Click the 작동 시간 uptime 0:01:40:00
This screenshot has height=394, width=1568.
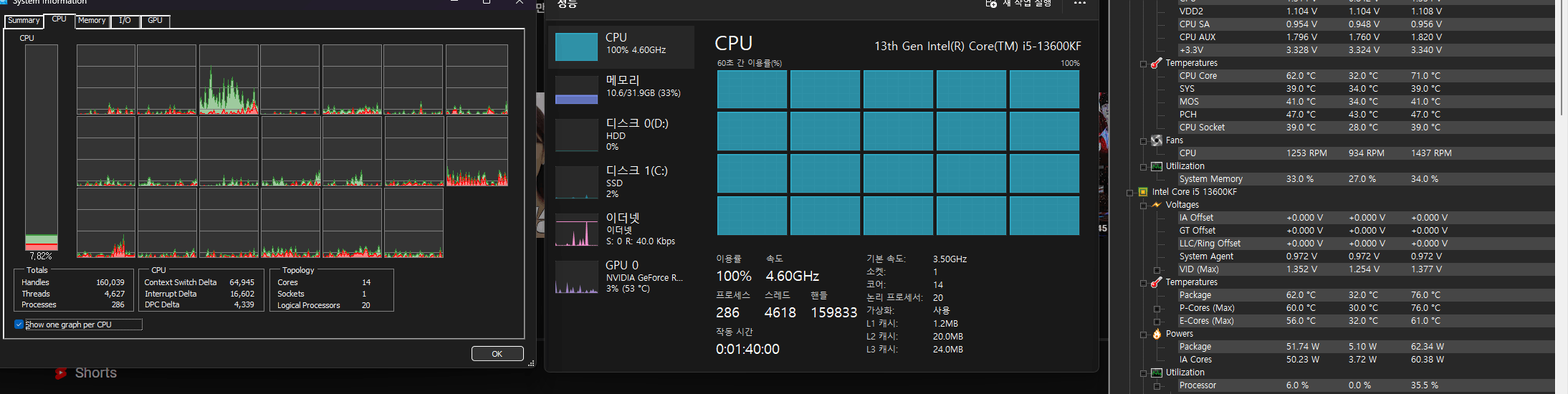click(747, 349)
